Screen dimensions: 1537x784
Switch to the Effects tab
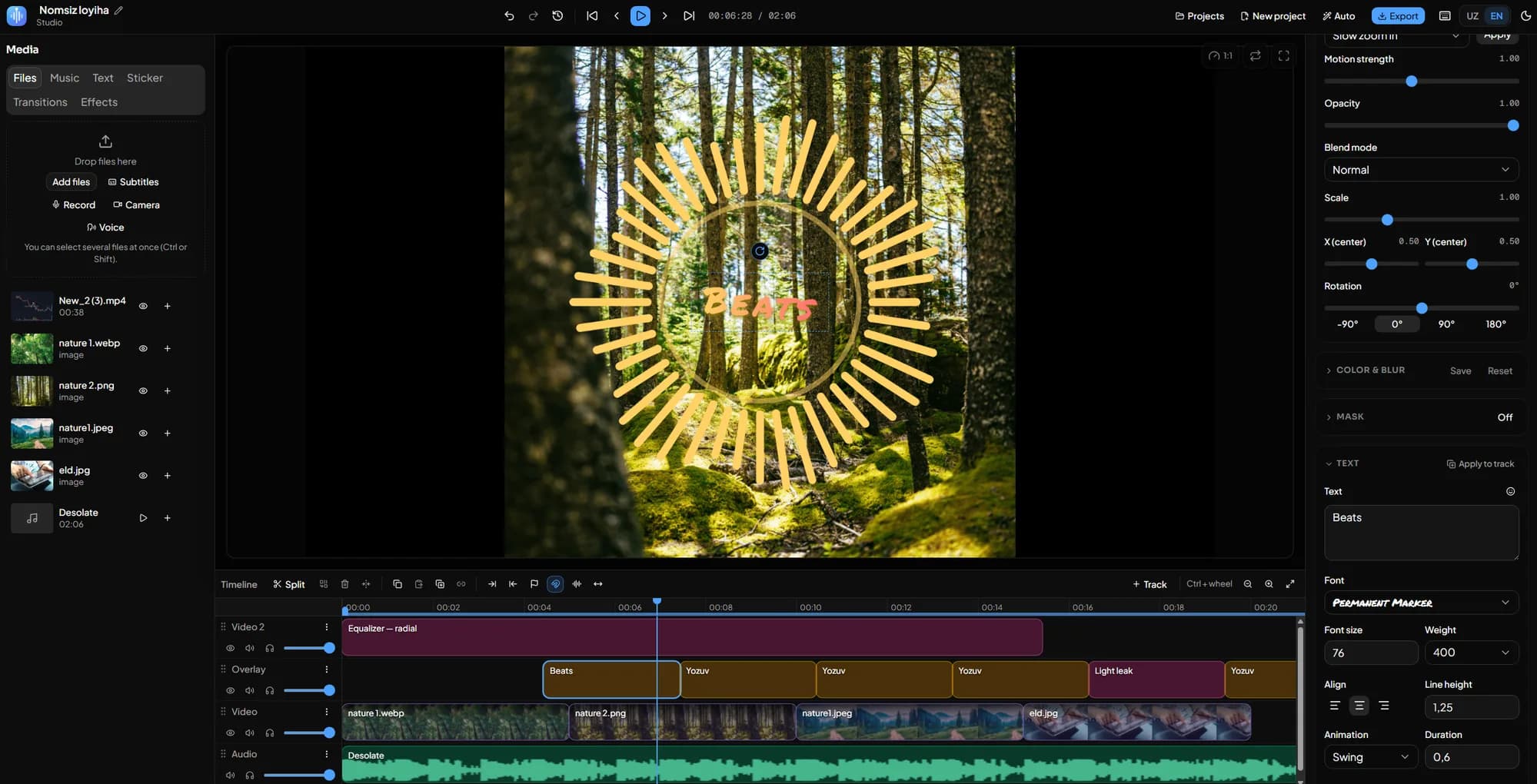click(x=99, y=102)
